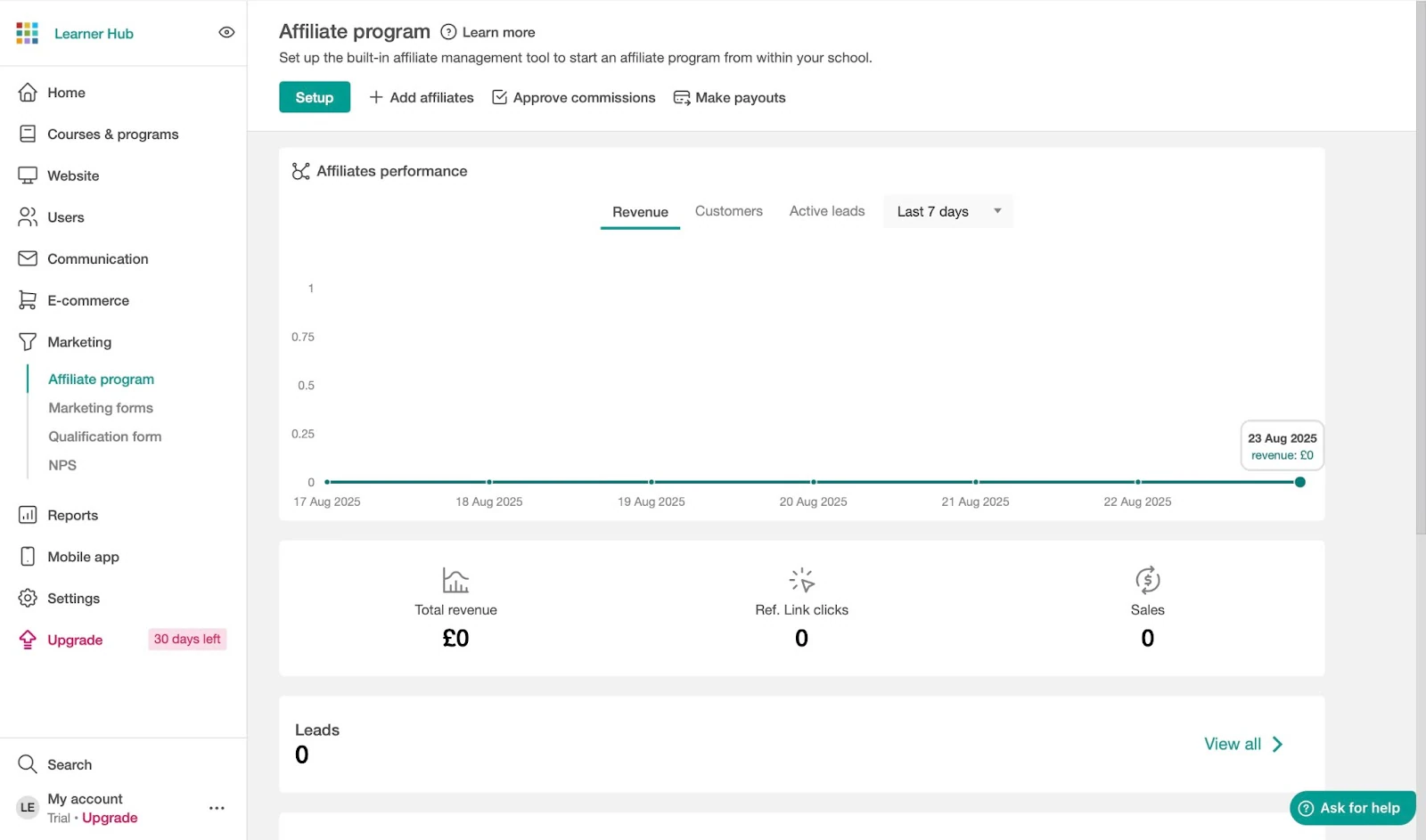Switch to the Active leads tab
Screen dimensions: 1426x840
pyautogui.click(x=827, y=211)
